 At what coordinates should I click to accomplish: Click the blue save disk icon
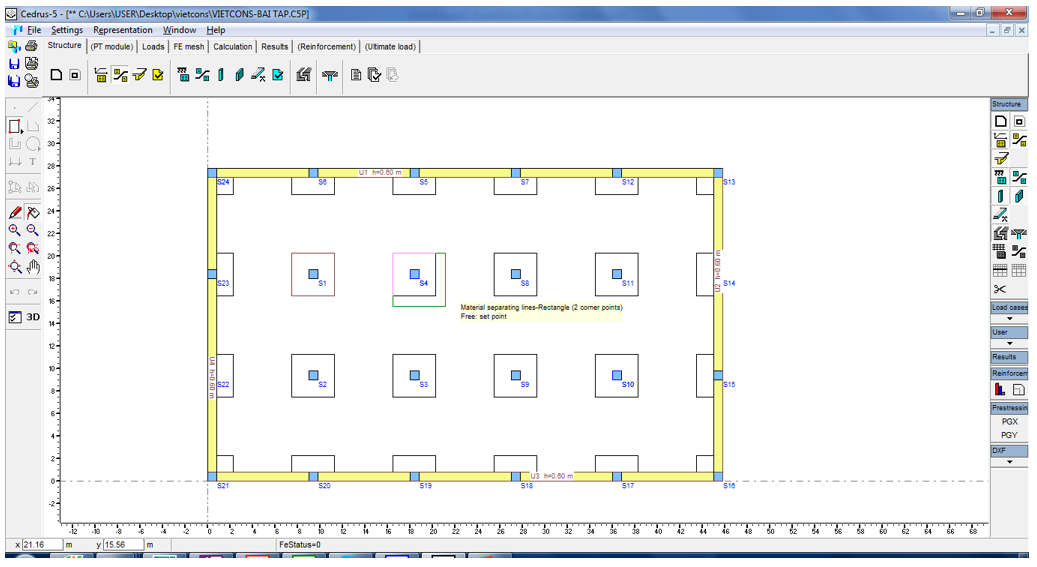pos(14,64)
